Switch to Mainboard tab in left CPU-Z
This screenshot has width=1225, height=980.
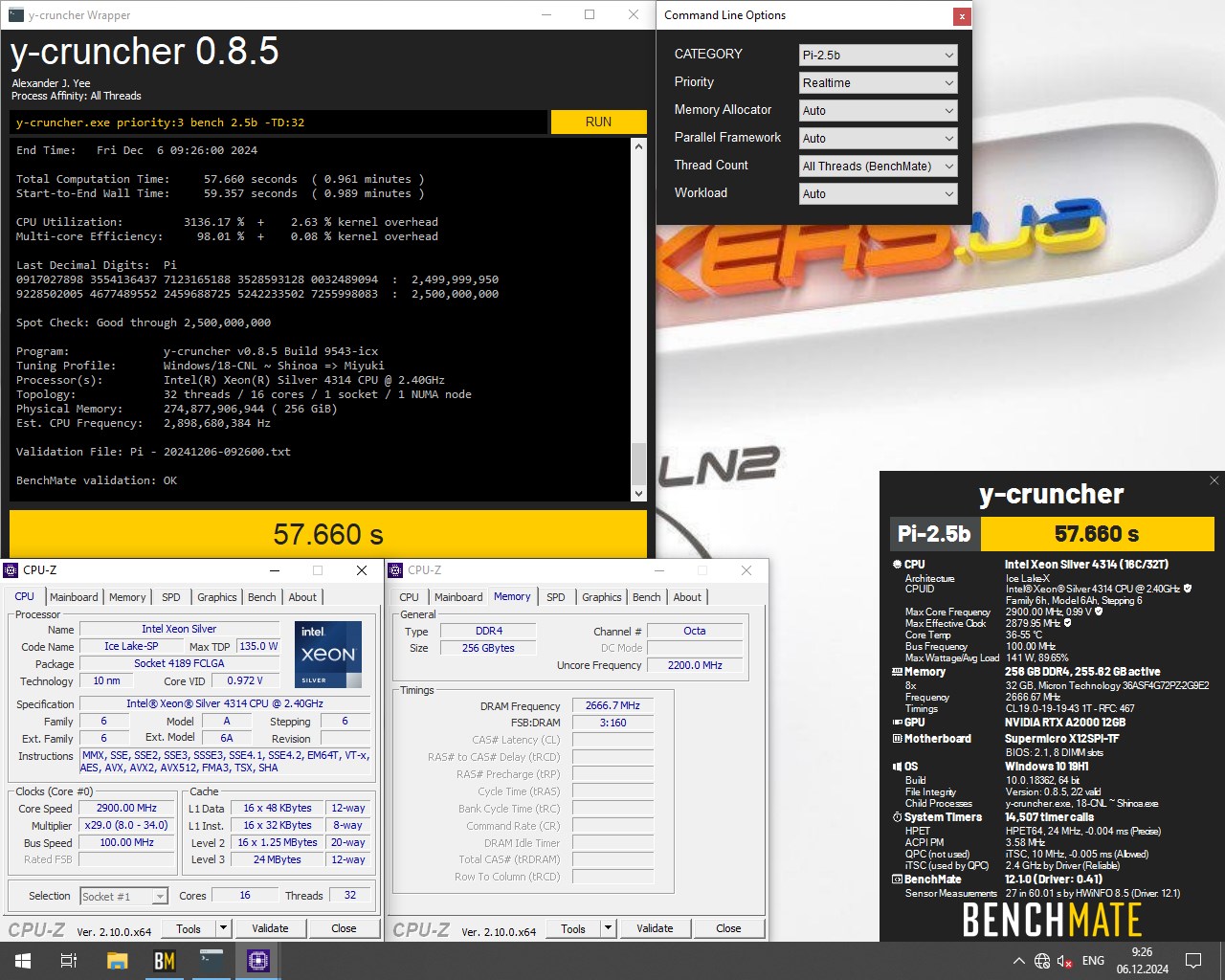(74, 597)
